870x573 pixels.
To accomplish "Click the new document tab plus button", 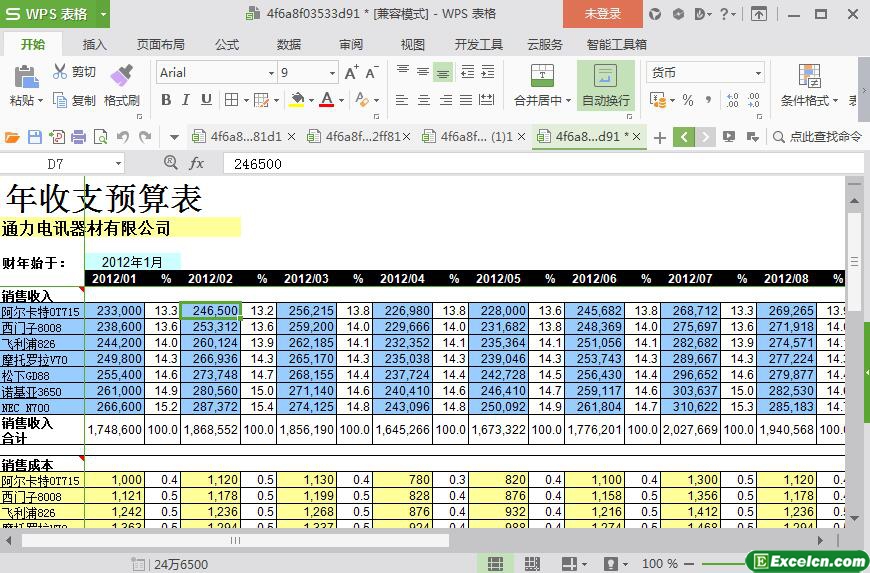I will tap(660, 137).
